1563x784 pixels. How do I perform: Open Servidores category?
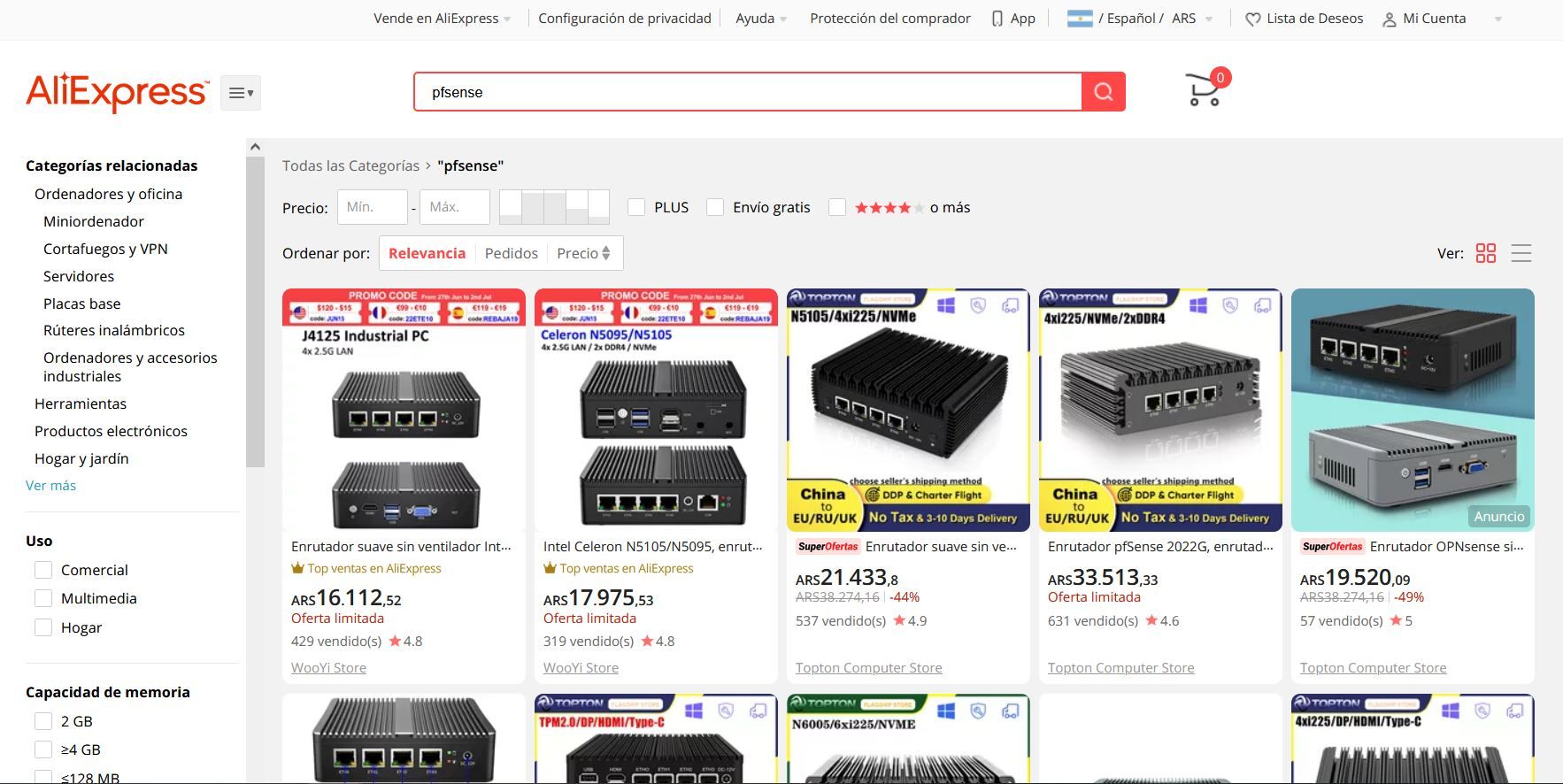pos(79,276)
